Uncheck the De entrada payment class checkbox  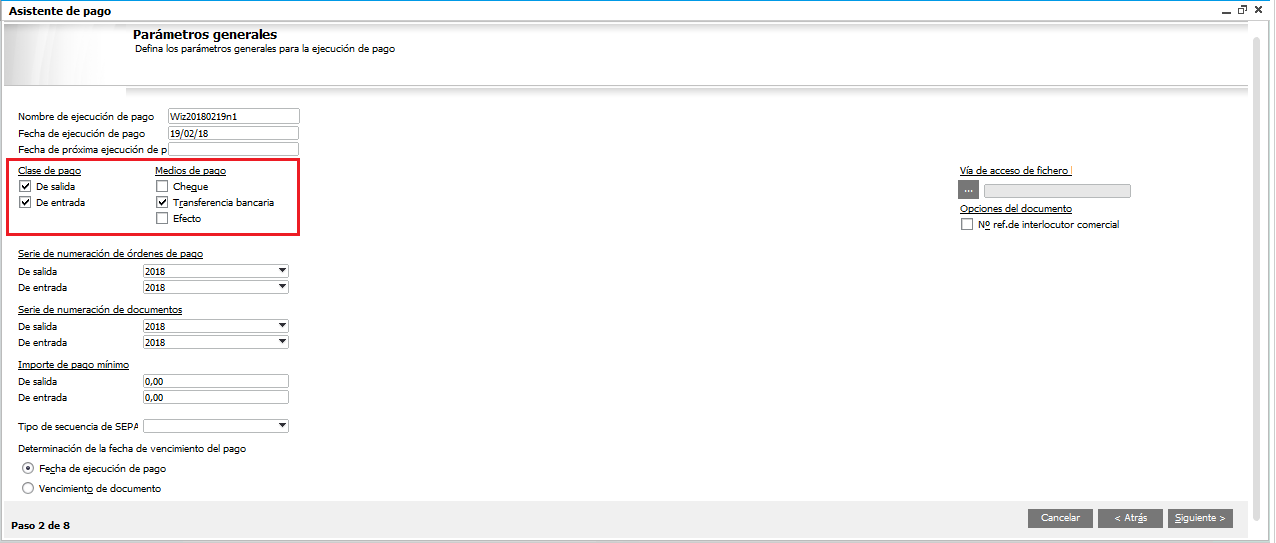[x=25, y=202]
